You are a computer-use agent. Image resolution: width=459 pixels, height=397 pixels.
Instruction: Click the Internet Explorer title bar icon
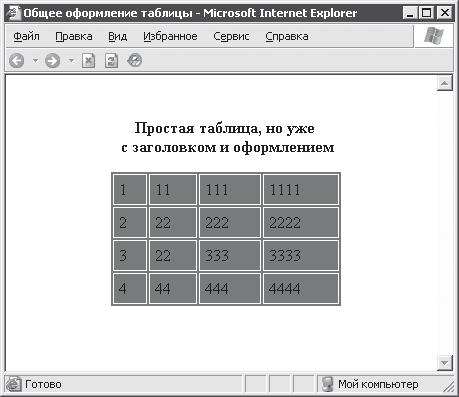coord(13,13)
